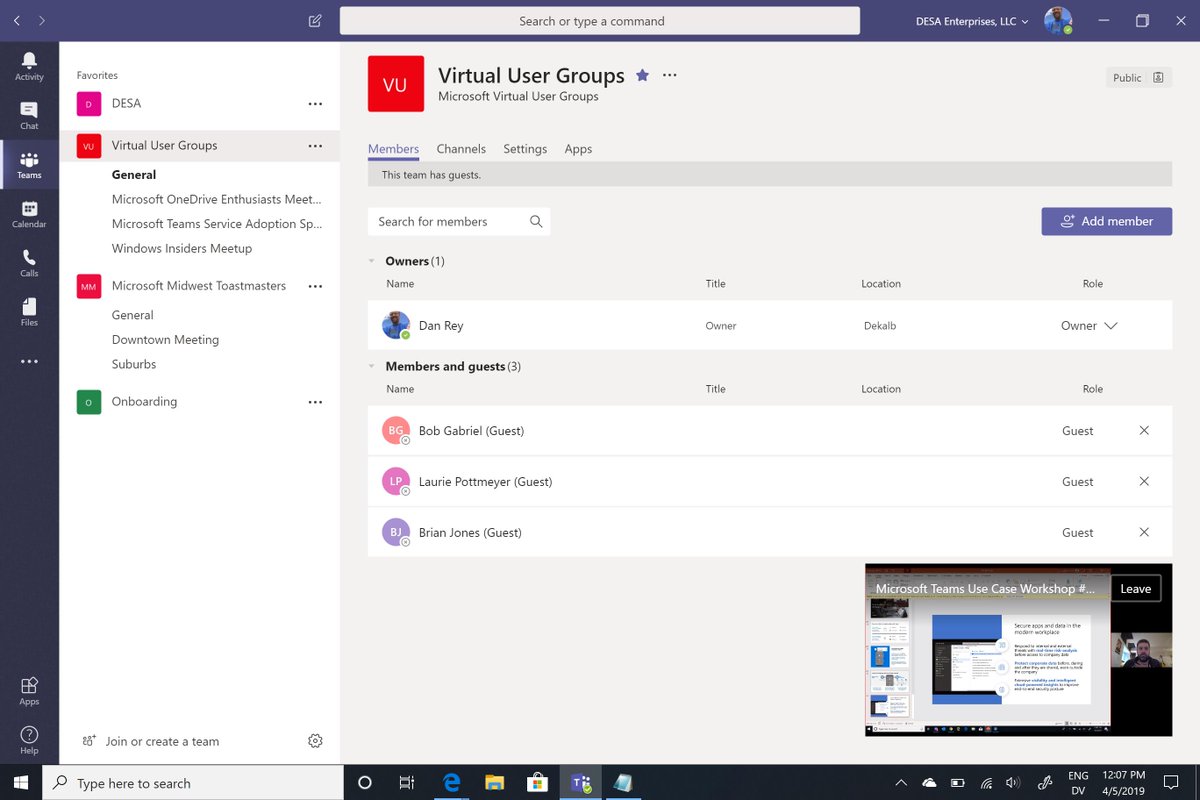Screen dimensions: 1200x800
Task: Open the Cortana circle on taskbar
Action: click(x=364, y=783)
